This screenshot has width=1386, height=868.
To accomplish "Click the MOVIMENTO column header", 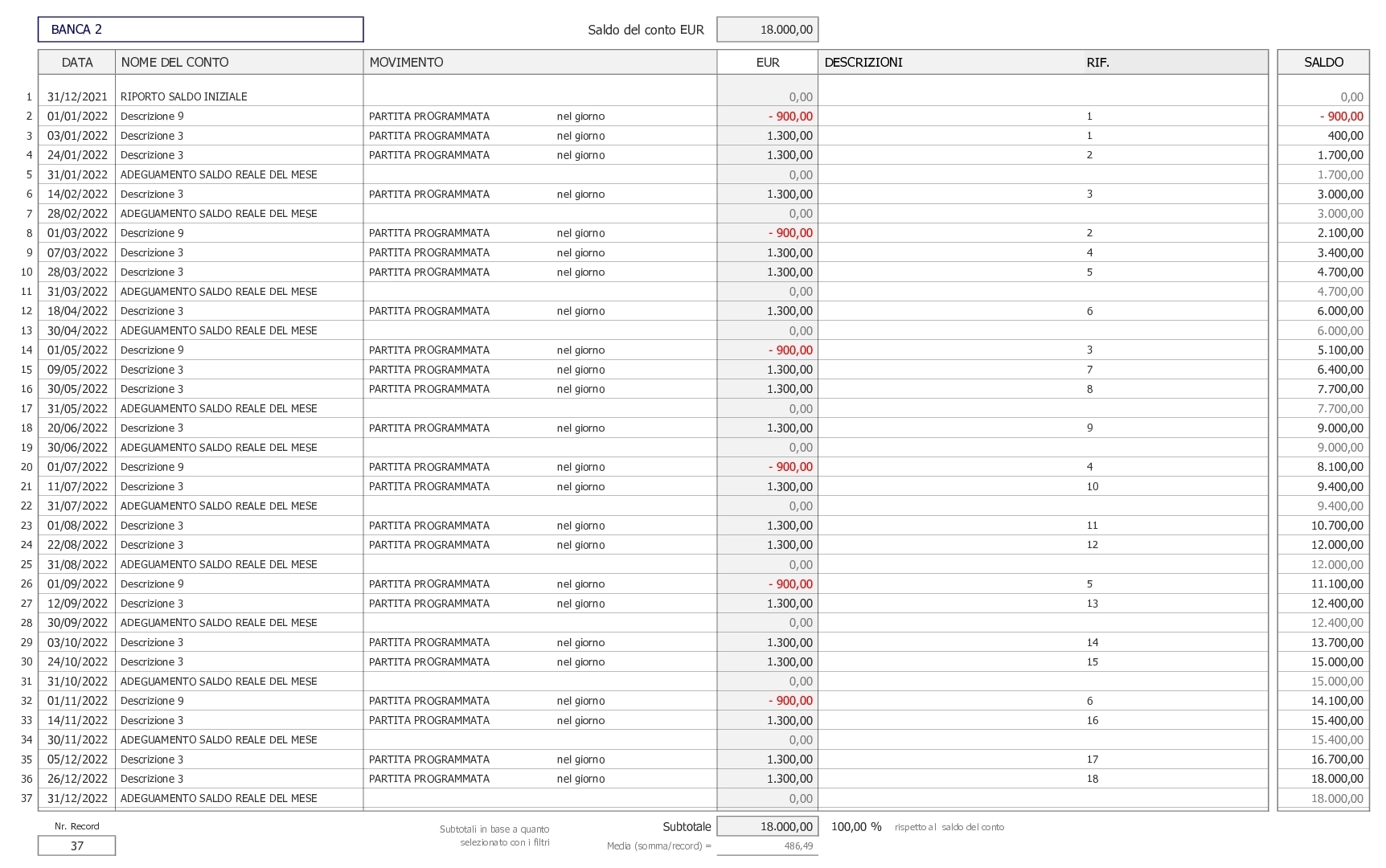I will 539,62.
